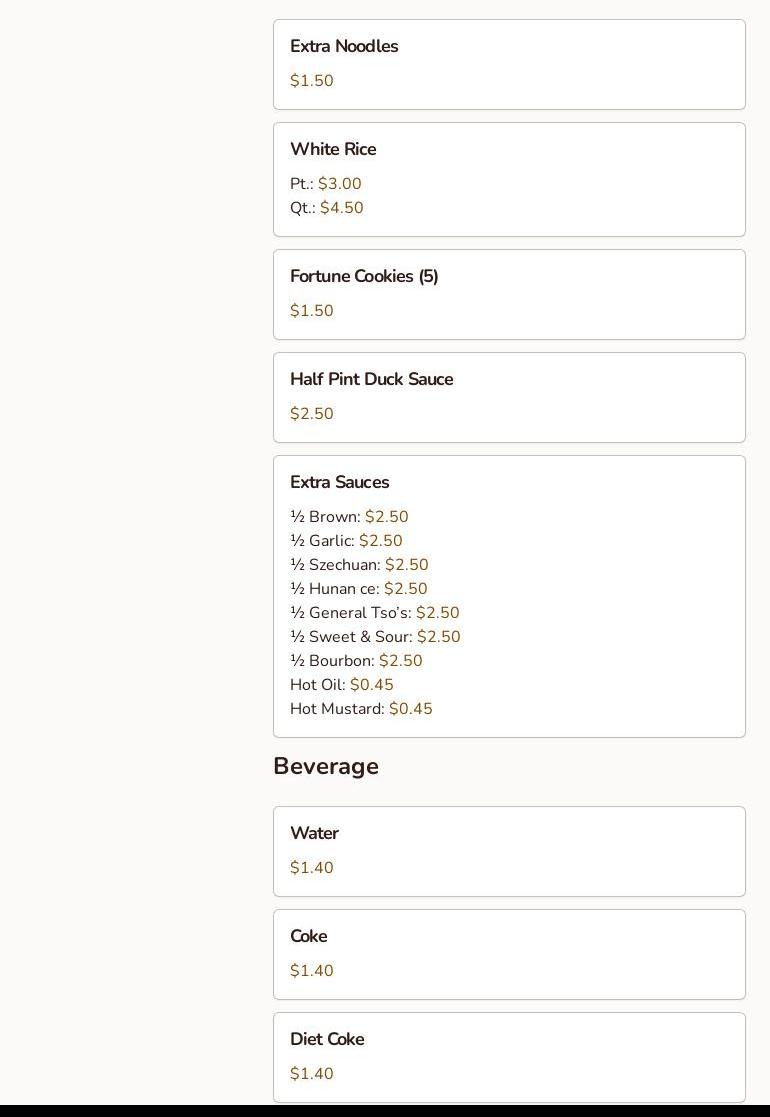Select the ½ Hunan sauce option
This screenshot has width=770, height=1117.
[x=358, y=589]
